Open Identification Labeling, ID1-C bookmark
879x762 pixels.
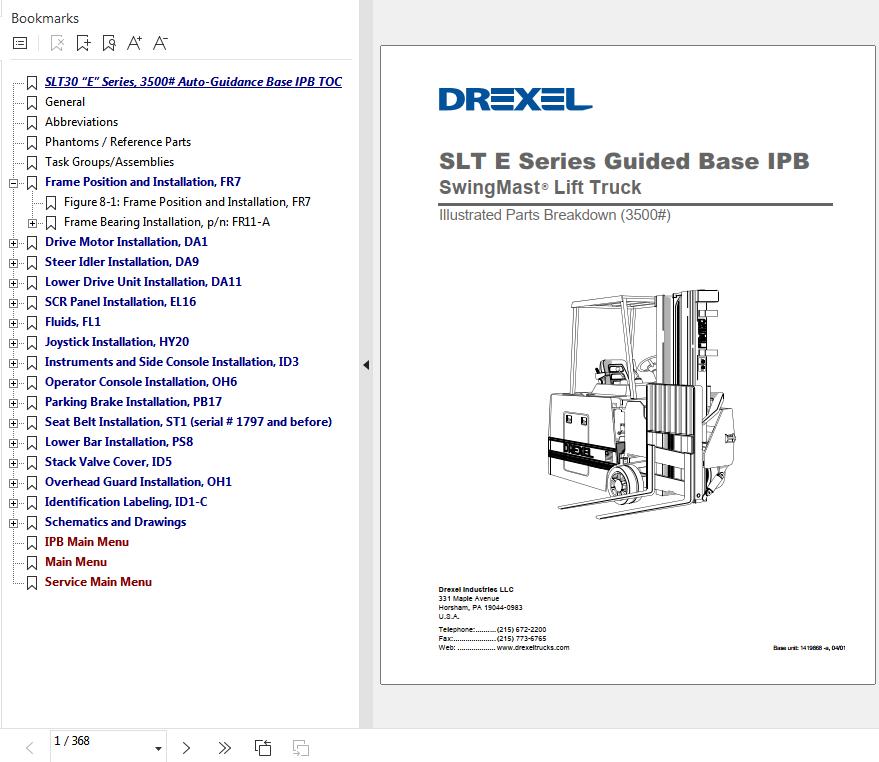click(x=126, y=502)
